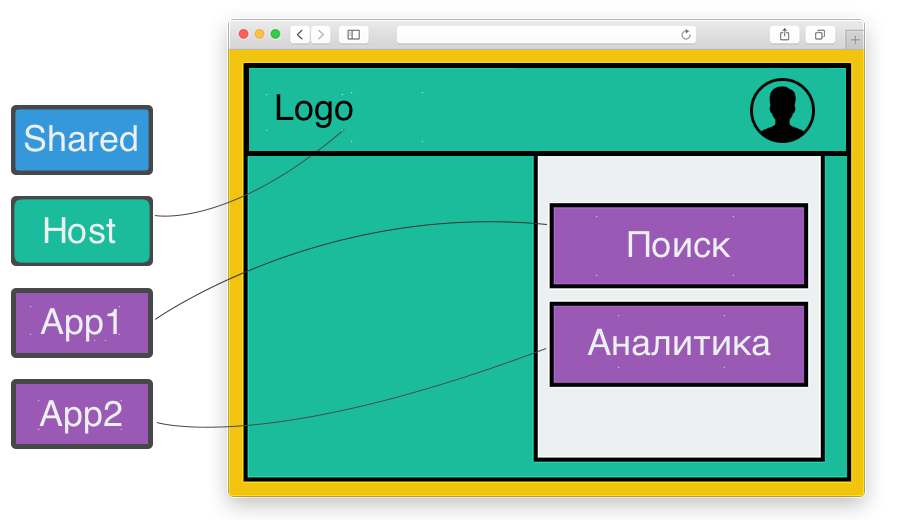The width and height of the screenshot is (900, 520).
Task: Open the Аналитика purple block
Action: [678, 344]
